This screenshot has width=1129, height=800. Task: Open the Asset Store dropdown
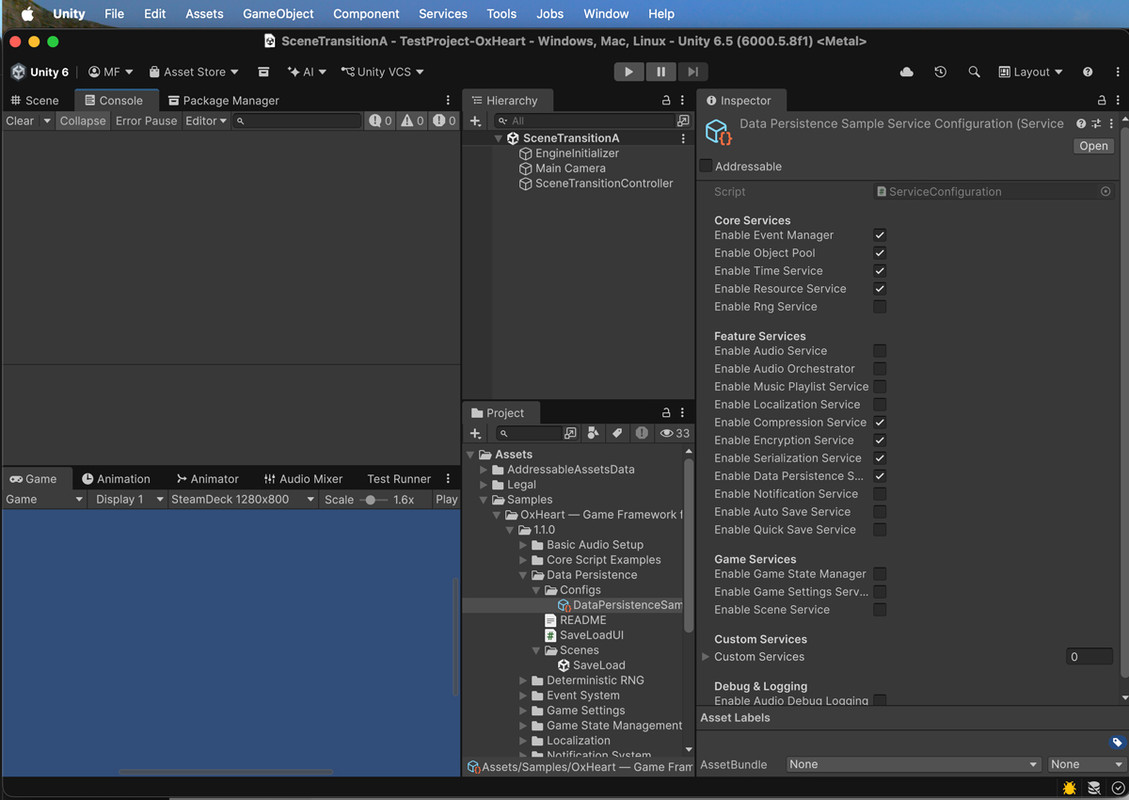click(193, 72)
